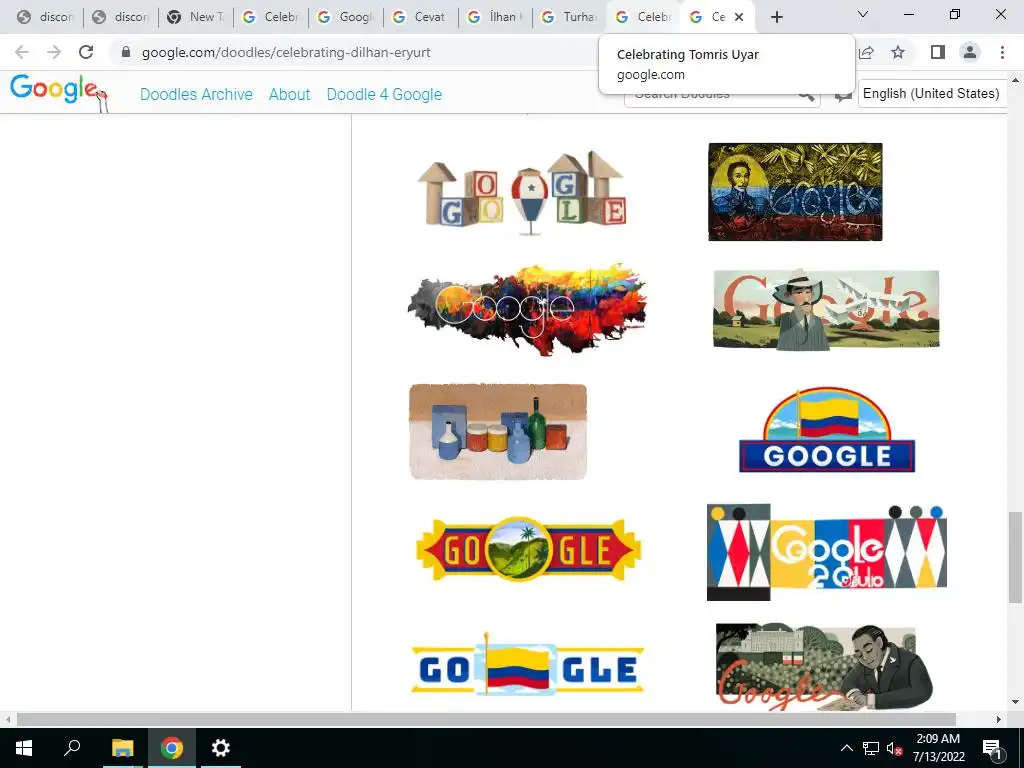Open the About link

coord(289,94)
